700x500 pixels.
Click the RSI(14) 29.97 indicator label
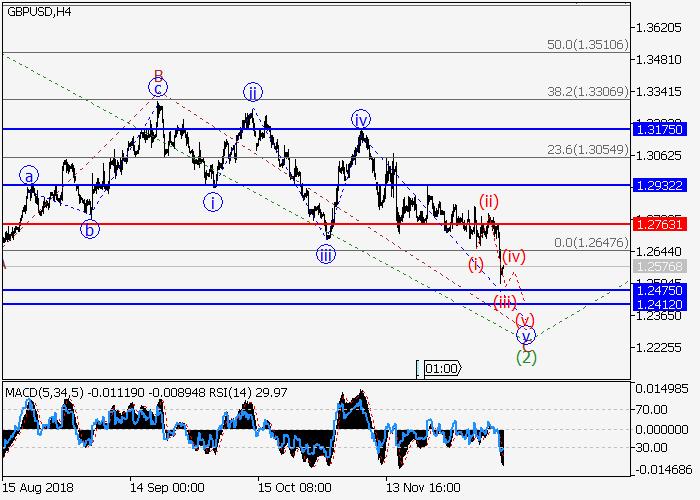tap(248, 393)
